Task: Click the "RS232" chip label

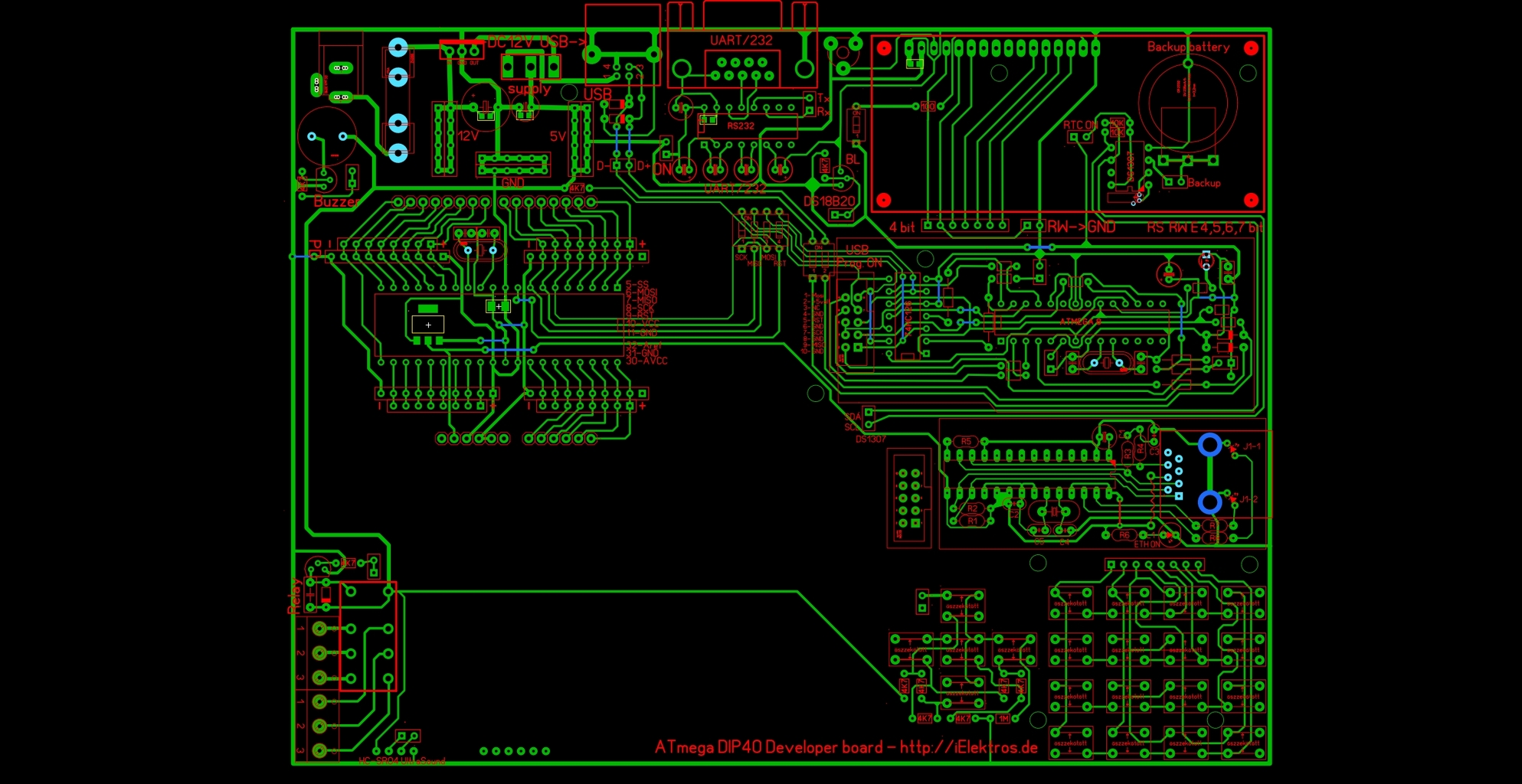Action: tap(741, 126)
